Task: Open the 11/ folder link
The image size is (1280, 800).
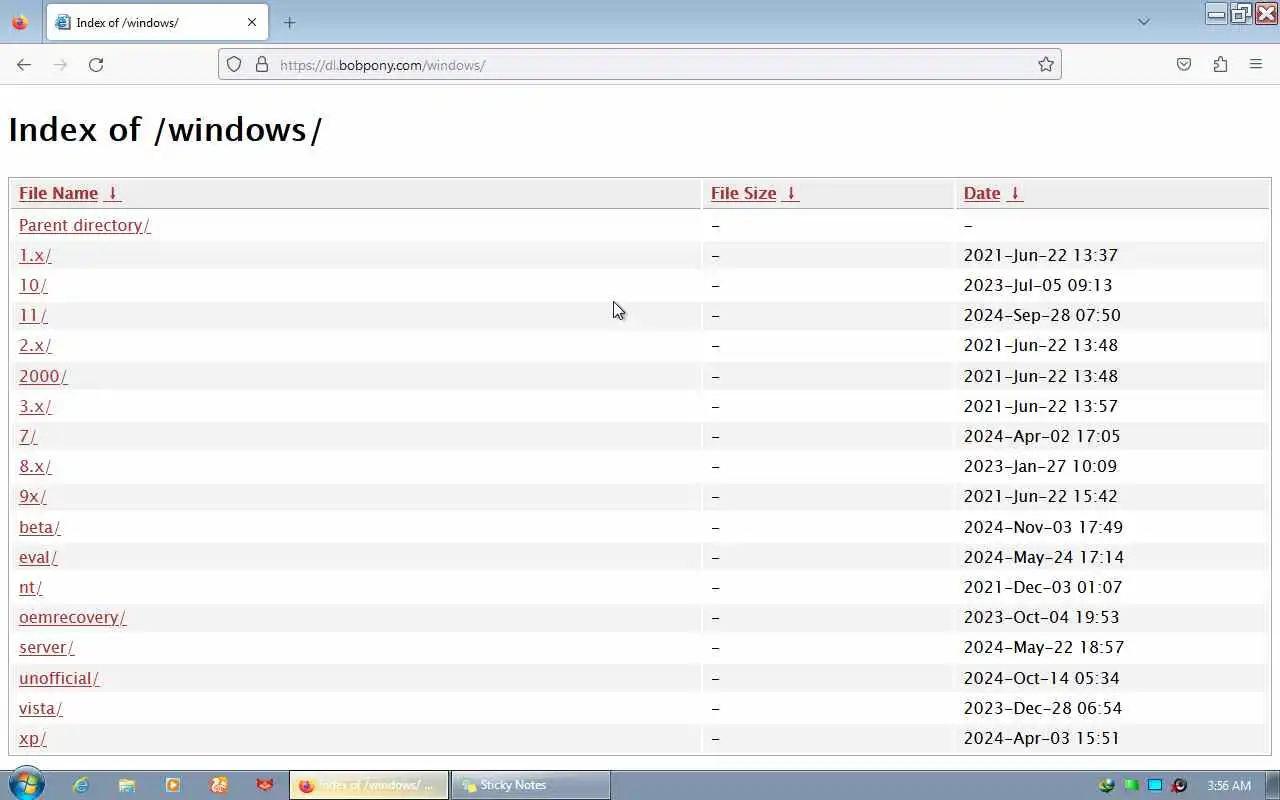Action: [x=33, y=315]
